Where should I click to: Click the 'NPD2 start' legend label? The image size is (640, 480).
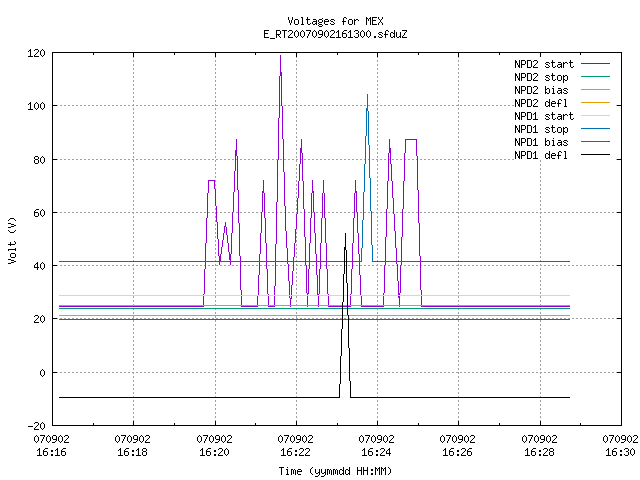[544, 64]
